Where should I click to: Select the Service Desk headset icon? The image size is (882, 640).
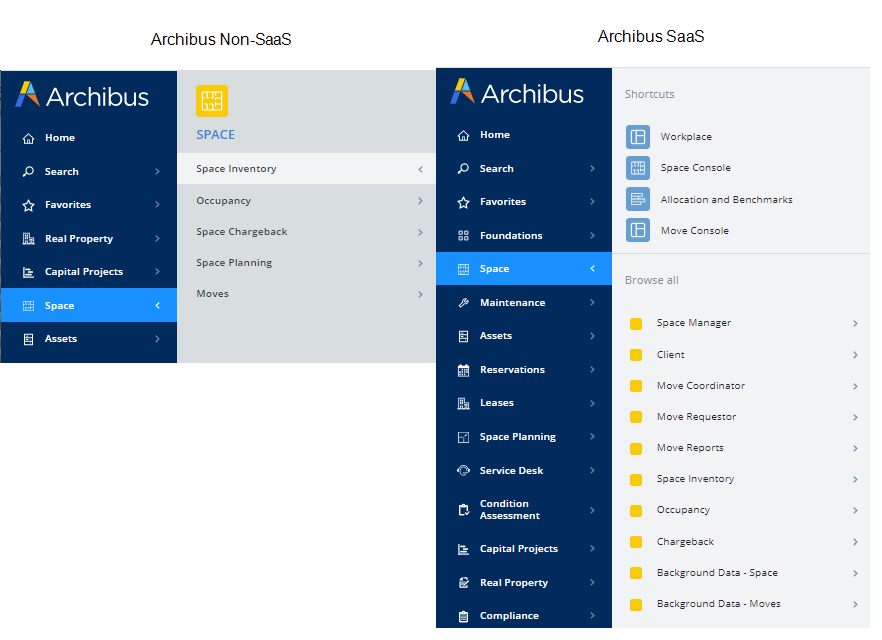coord(463,471)
